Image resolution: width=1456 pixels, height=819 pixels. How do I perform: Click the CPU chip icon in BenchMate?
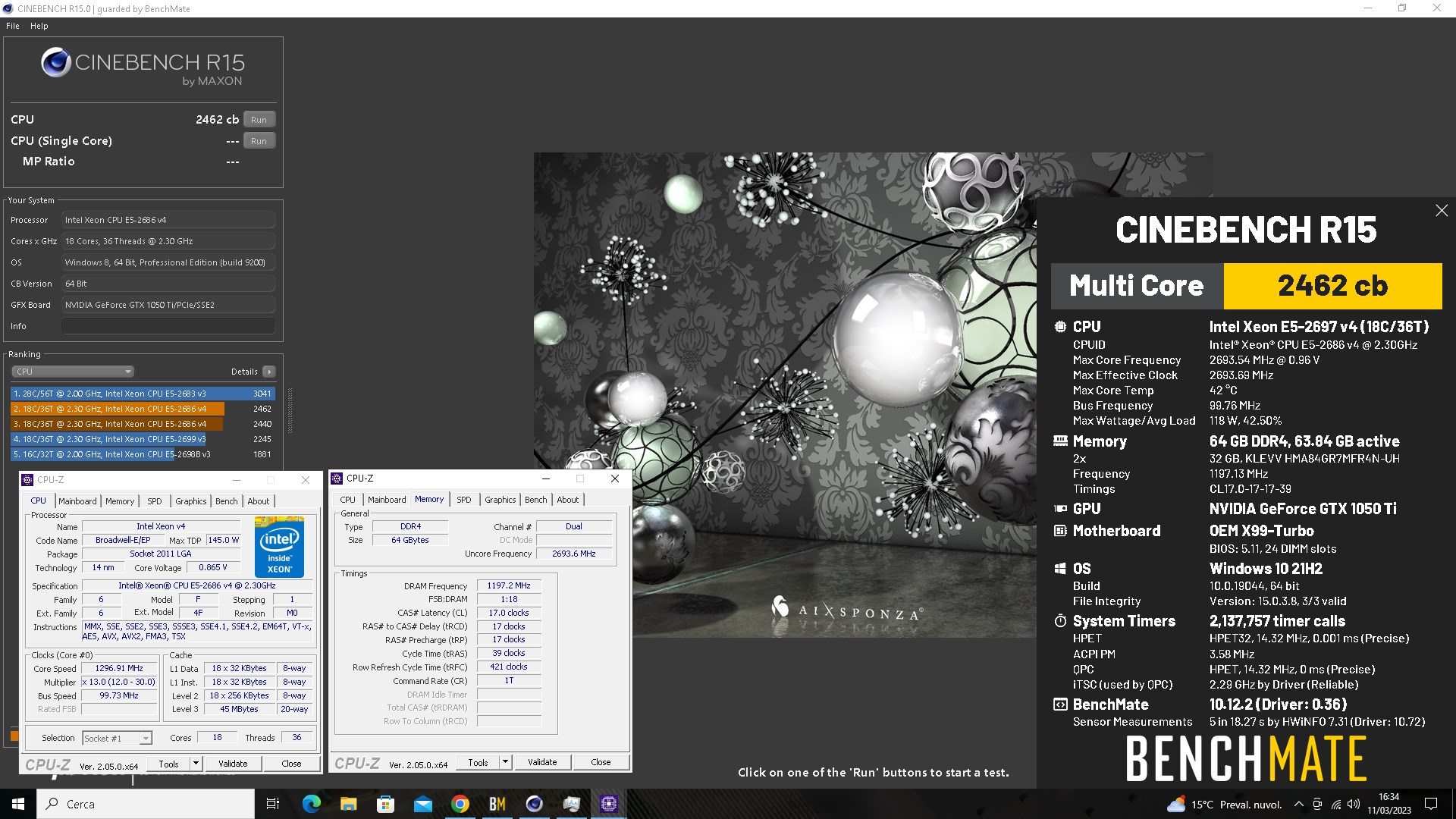coord(1060,327)
